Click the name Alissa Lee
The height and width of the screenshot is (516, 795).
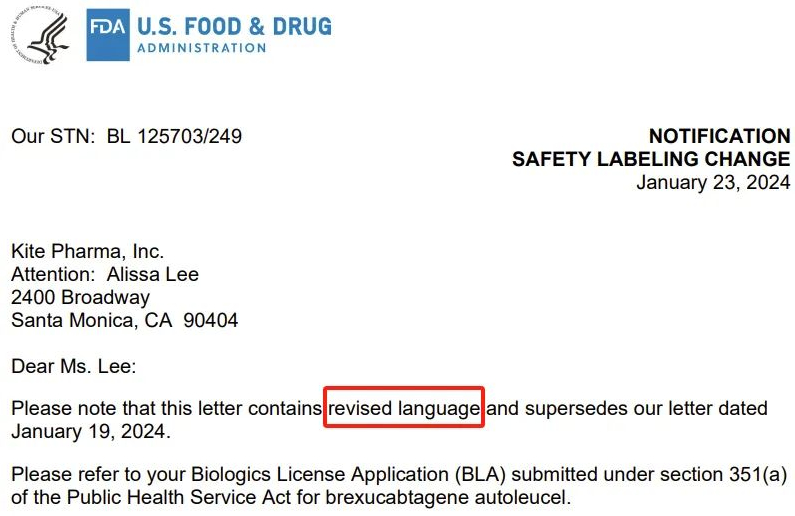click(153, 274)
